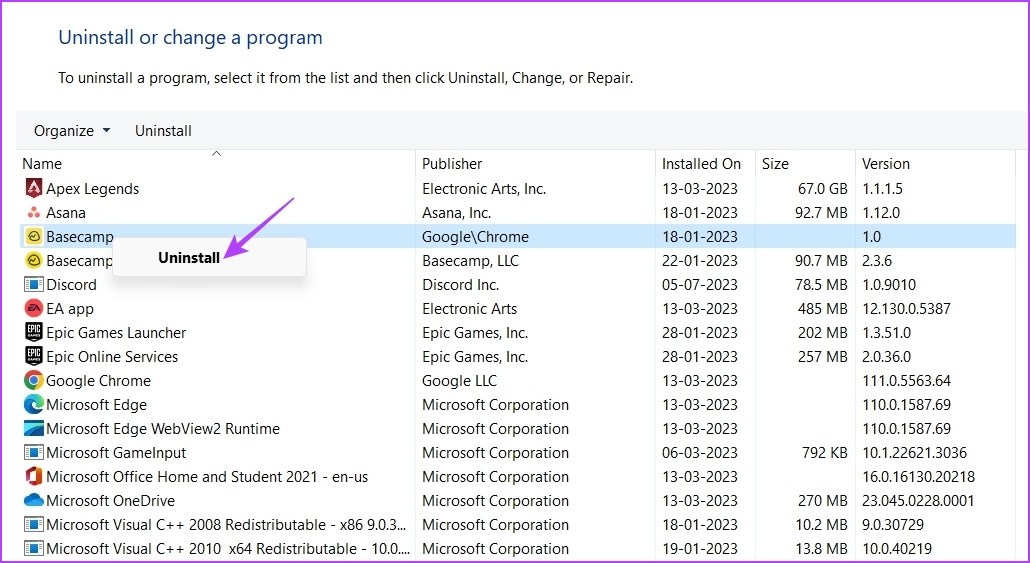The width and height of the screenshot is (1030, 563).
Task: Click the Microsoft Office icon
Action: click(x=34, y=476)
